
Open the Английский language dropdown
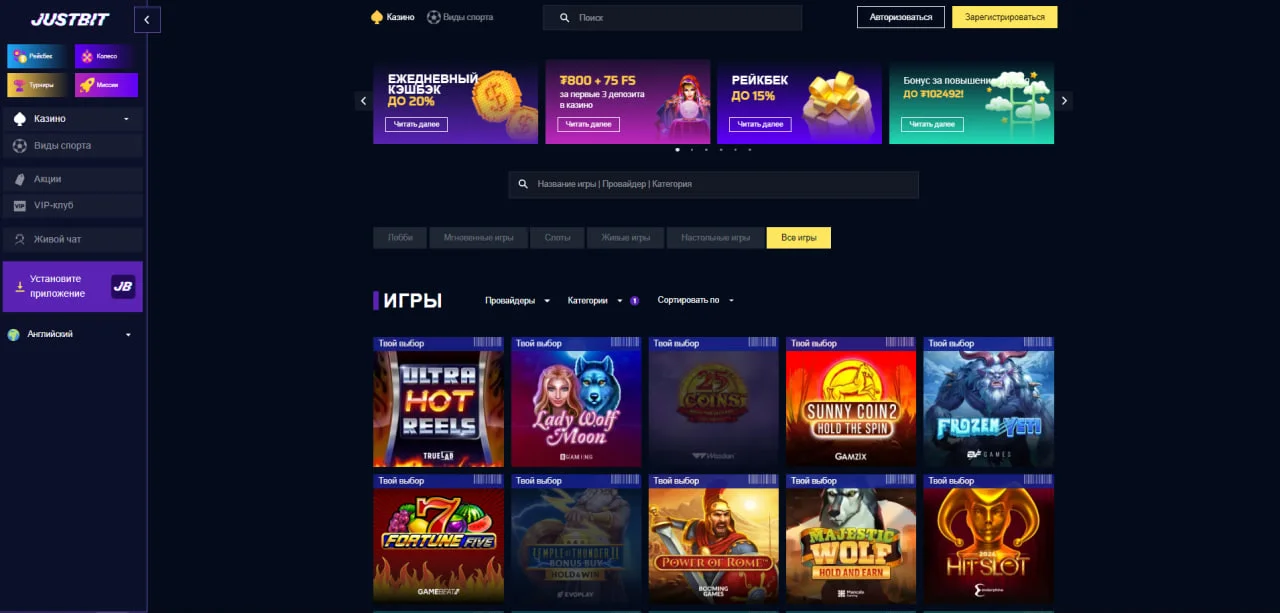[70, 334]
